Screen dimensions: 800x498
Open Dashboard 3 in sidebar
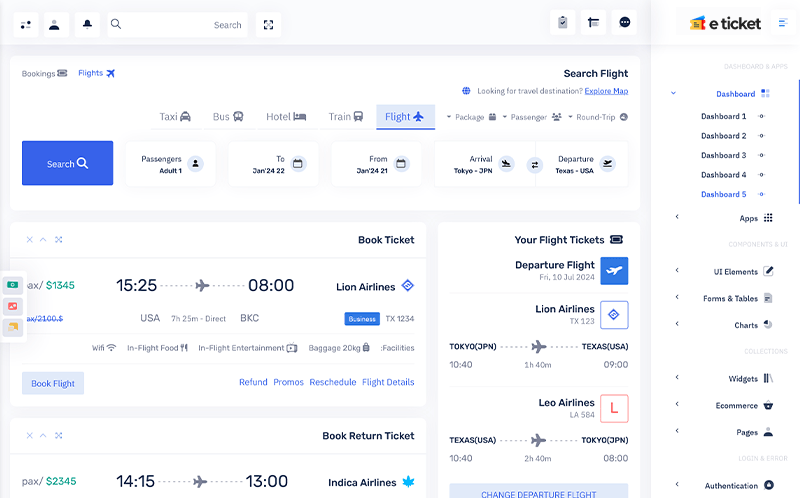click(x=723, y=155)
